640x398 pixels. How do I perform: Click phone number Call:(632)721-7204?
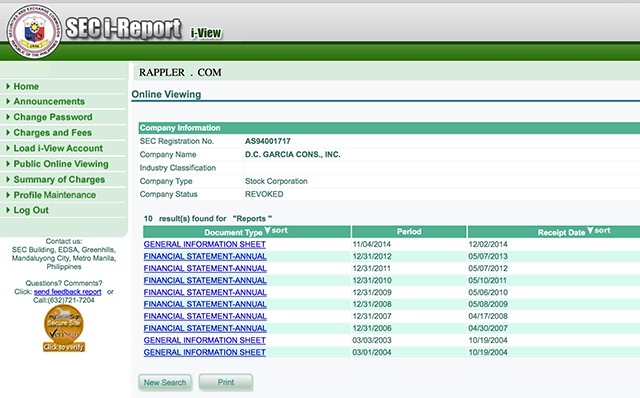tap(64, 300)
